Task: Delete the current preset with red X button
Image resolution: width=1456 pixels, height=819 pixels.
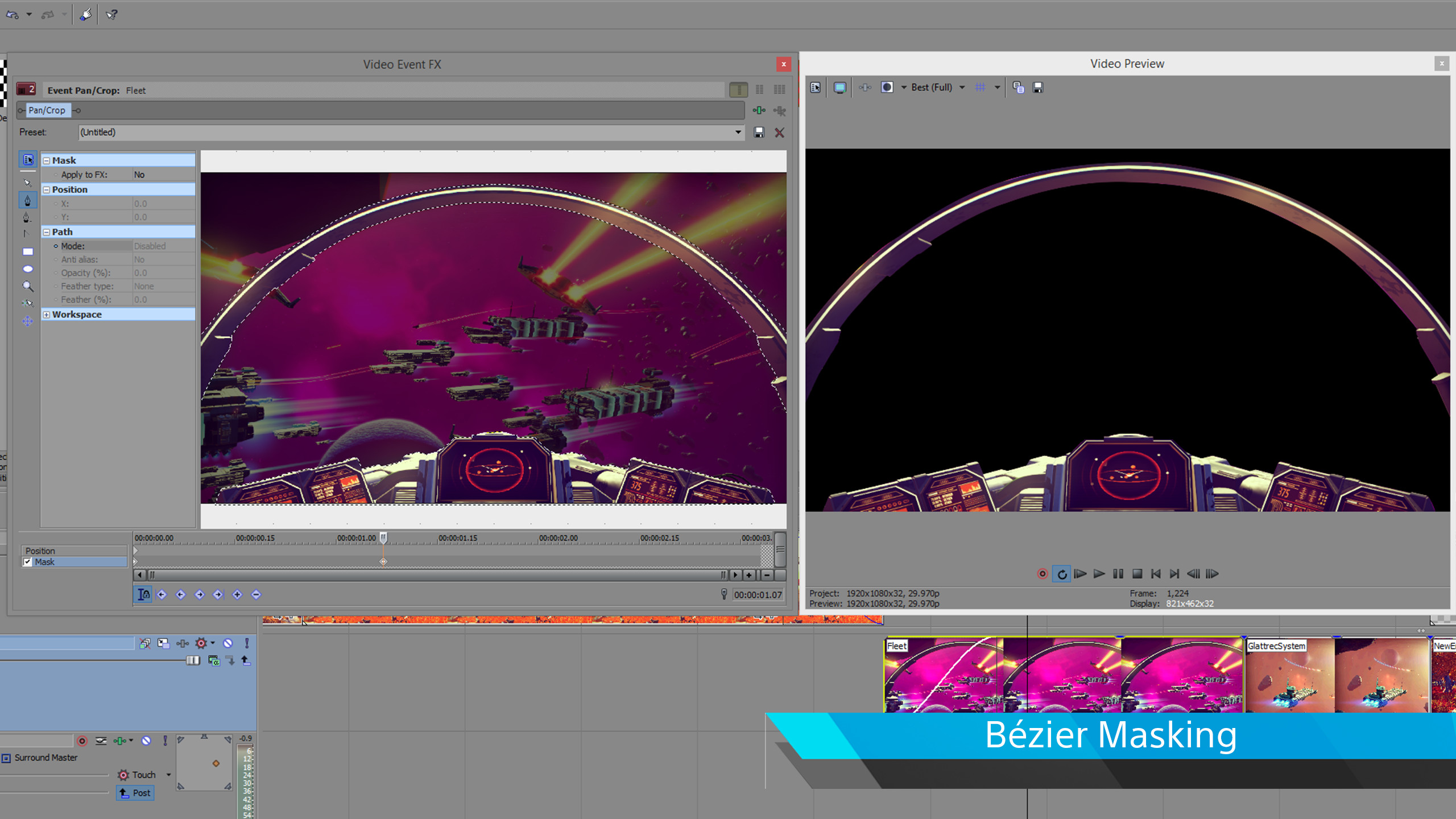Action: pos(779,132)
